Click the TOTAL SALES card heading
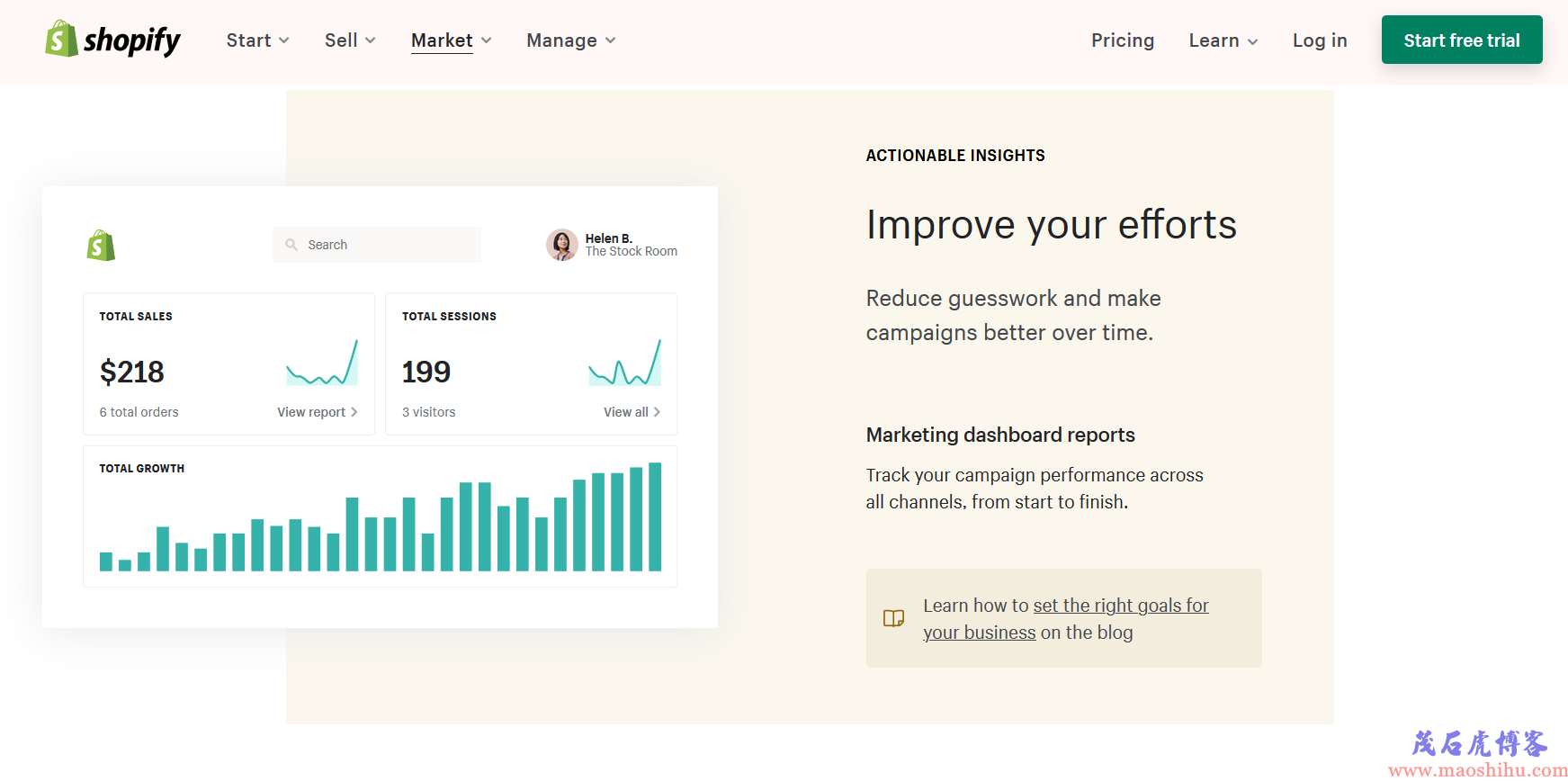The width and height of the screenshot is (1568, 781). 136,317
